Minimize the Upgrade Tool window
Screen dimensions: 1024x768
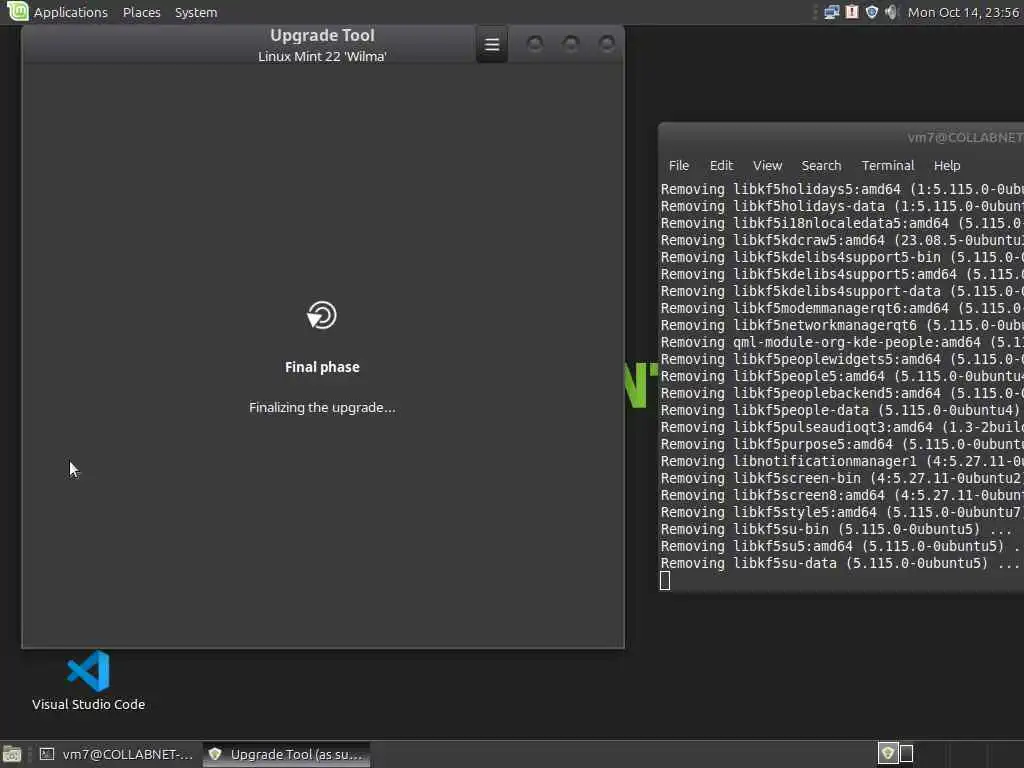tap(535, 44)
